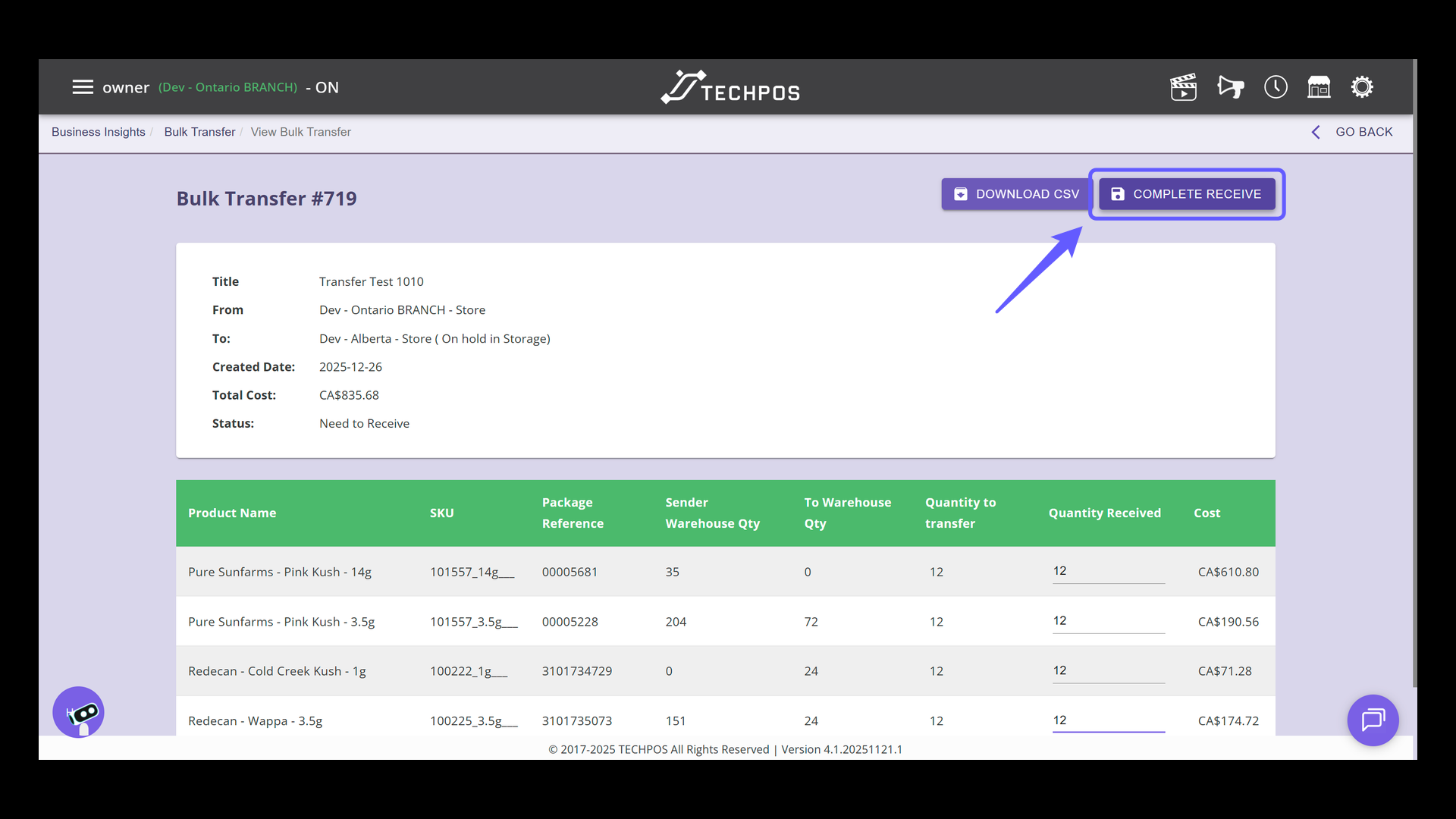Image resolution: width=1456 pixels, height=819 pixels.
Task: Click GO BACK in the navigation bar
Action: click(x=1364, y=132)
